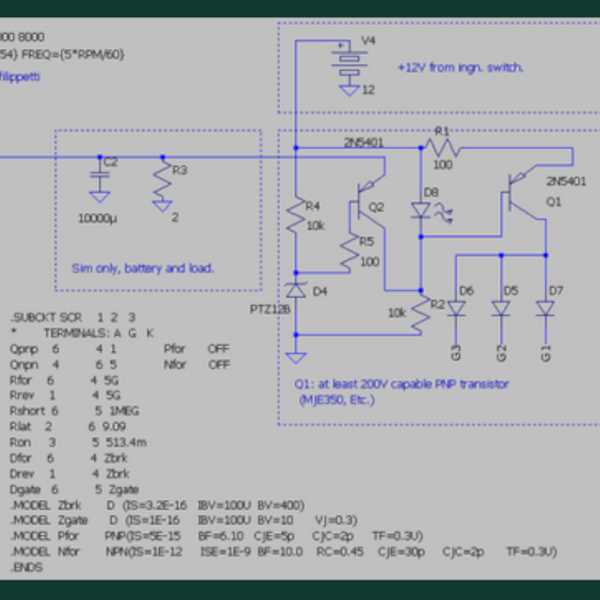Screen dimensions: 600x600
Task: Click the '.ENDS' directive
Action: (x=26, y=567)
